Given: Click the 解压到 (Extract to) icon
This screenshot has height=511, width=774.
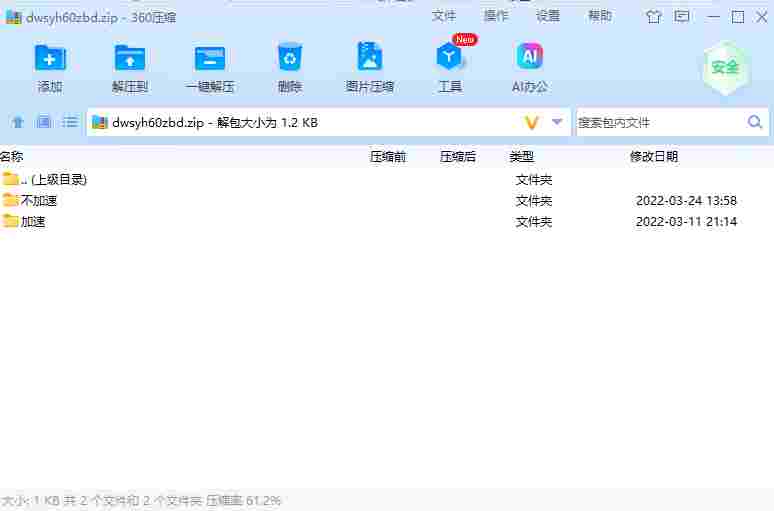Looking at the screenshot, I should (130, 59).
